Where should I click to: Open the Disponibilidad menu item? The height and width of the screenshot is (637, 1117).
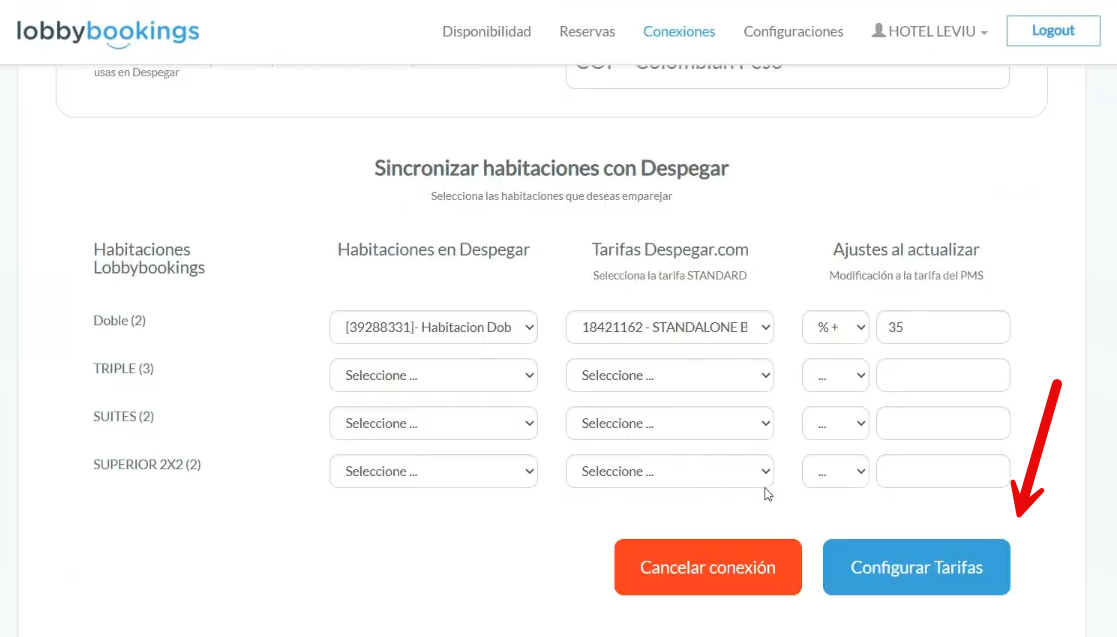[487, 31]
